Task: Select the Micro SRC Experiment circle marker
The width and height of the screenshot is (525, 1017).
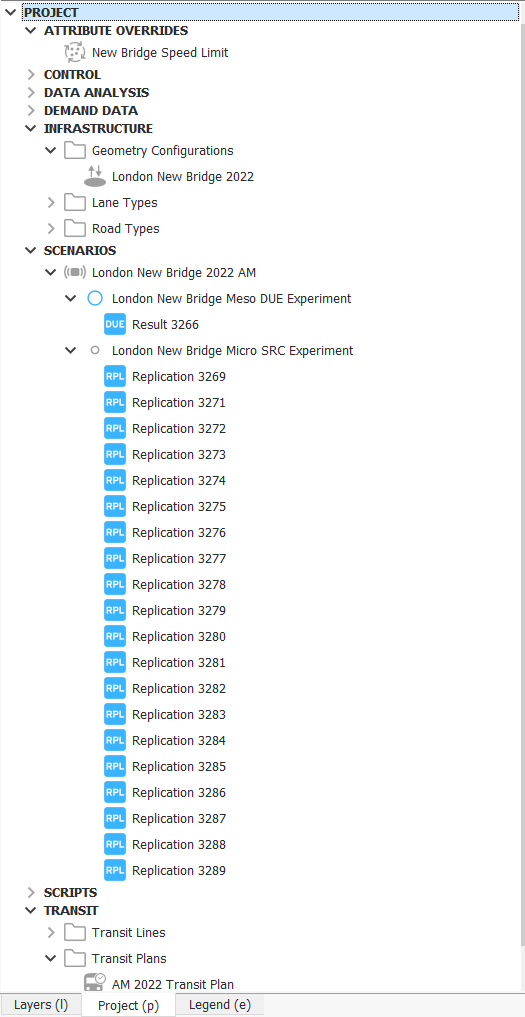Action: click(x=95, y=350)
